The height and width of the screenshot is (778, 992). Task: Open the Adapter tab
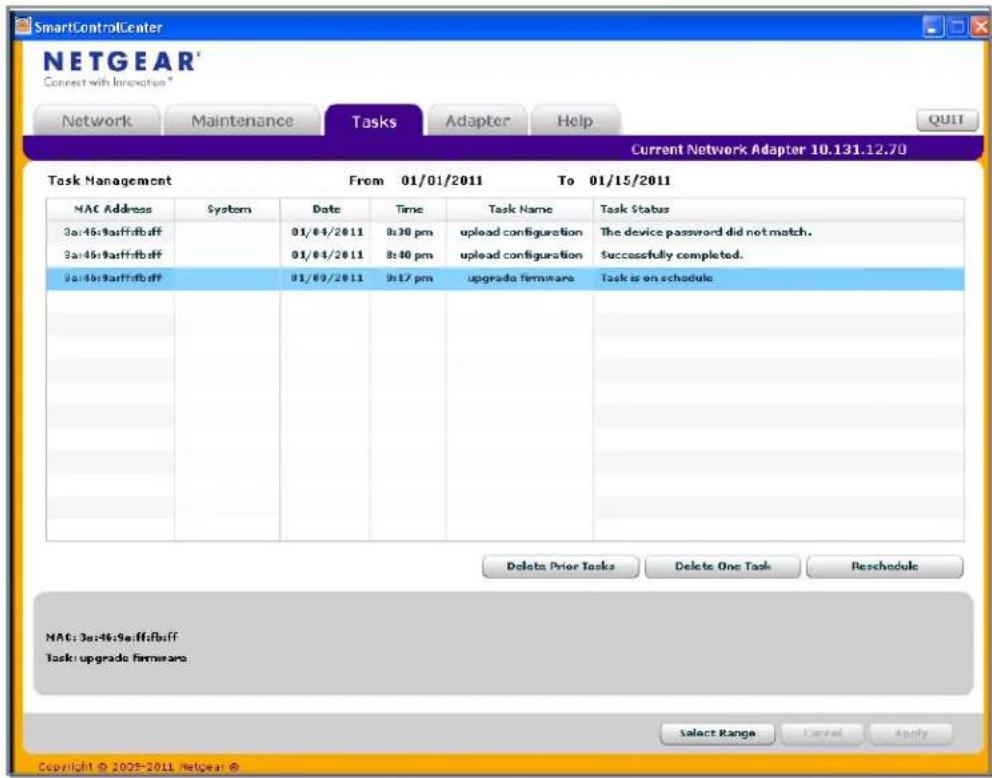477,120
